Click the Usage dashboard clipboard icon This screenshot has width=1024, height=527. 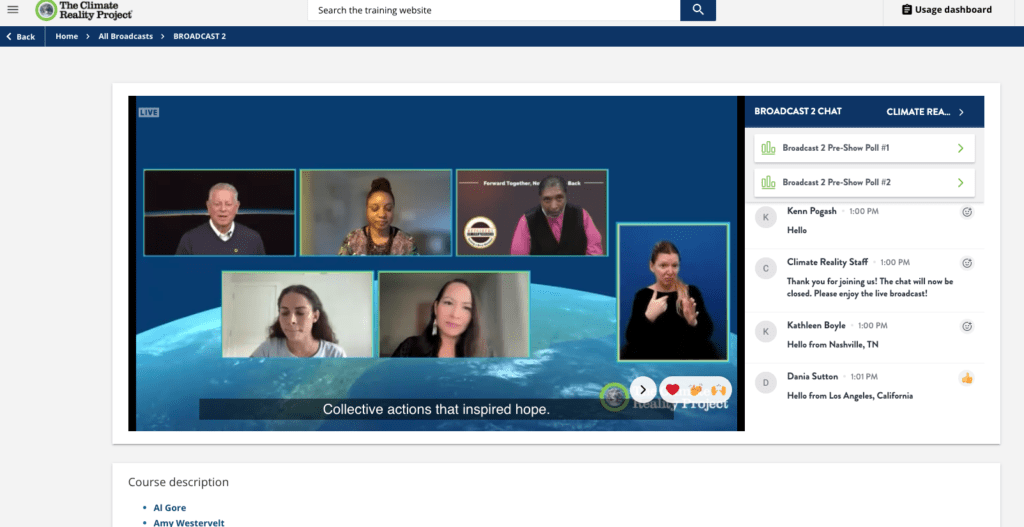coord(906,10)
